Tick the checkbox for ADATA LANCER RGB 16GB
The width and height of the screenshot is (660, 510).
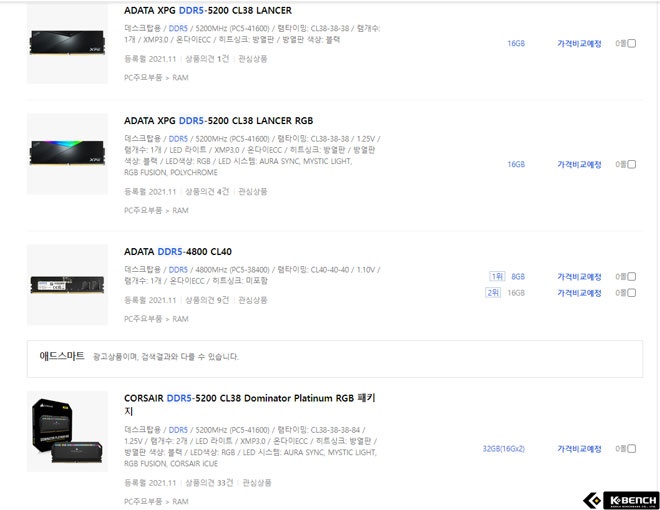(x=631, y=165)
